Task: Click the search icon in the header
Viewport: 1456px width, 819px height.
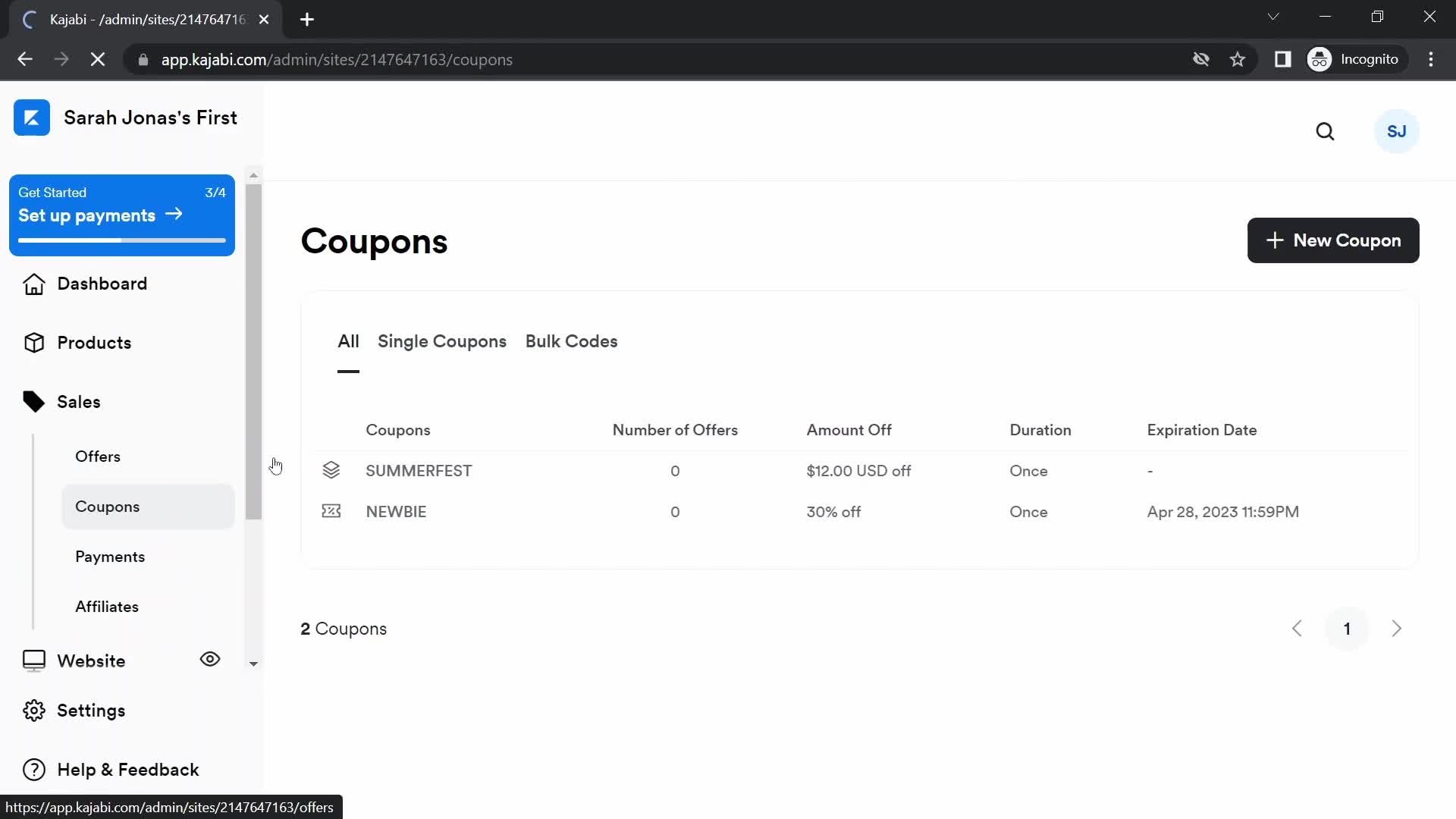Action: pos(1325,131)
